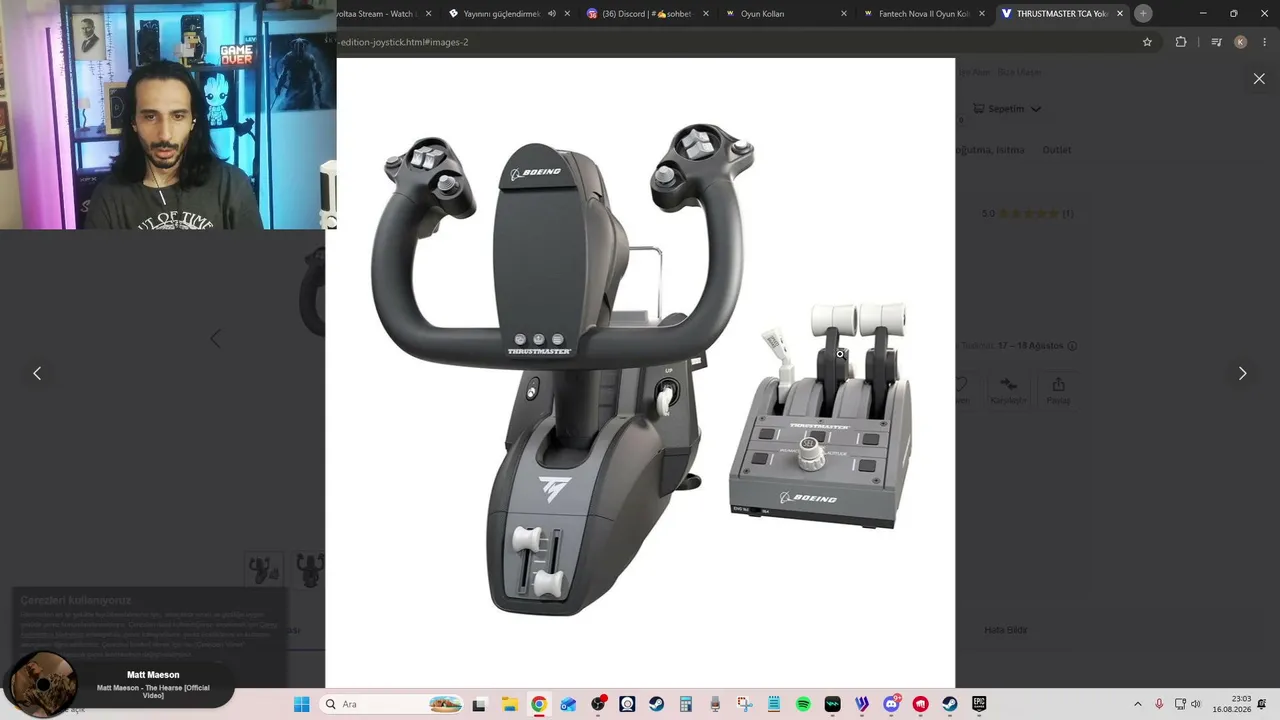Open the volume control in the tray
The width and height of the screenshot is (1280, 720).
click(1196, 704)
